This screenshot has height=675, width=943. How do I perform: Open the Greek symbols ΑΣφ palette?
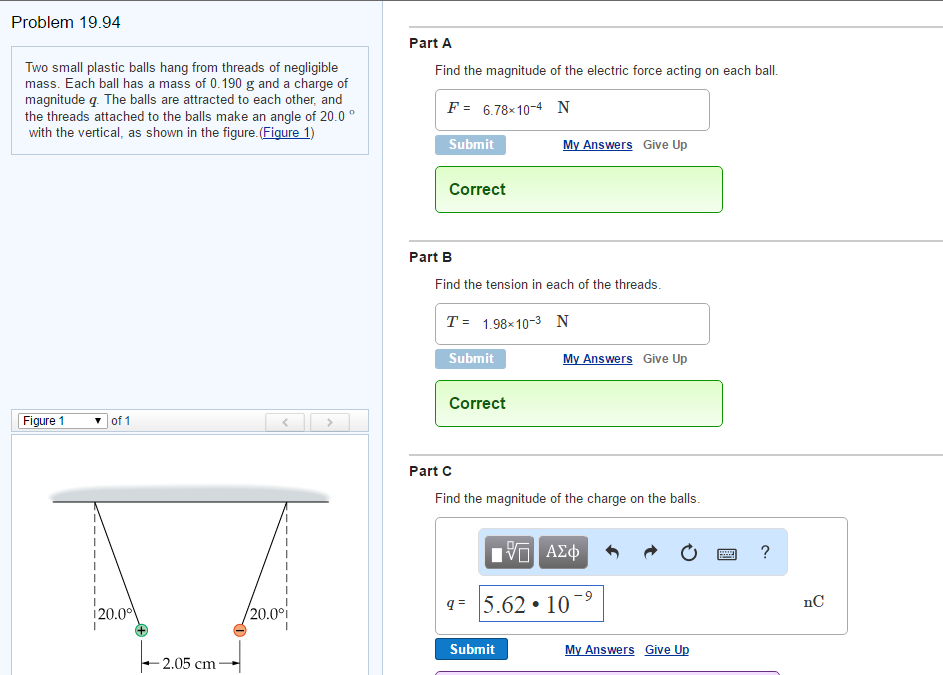pyautogui.click(x=563, y=552)
